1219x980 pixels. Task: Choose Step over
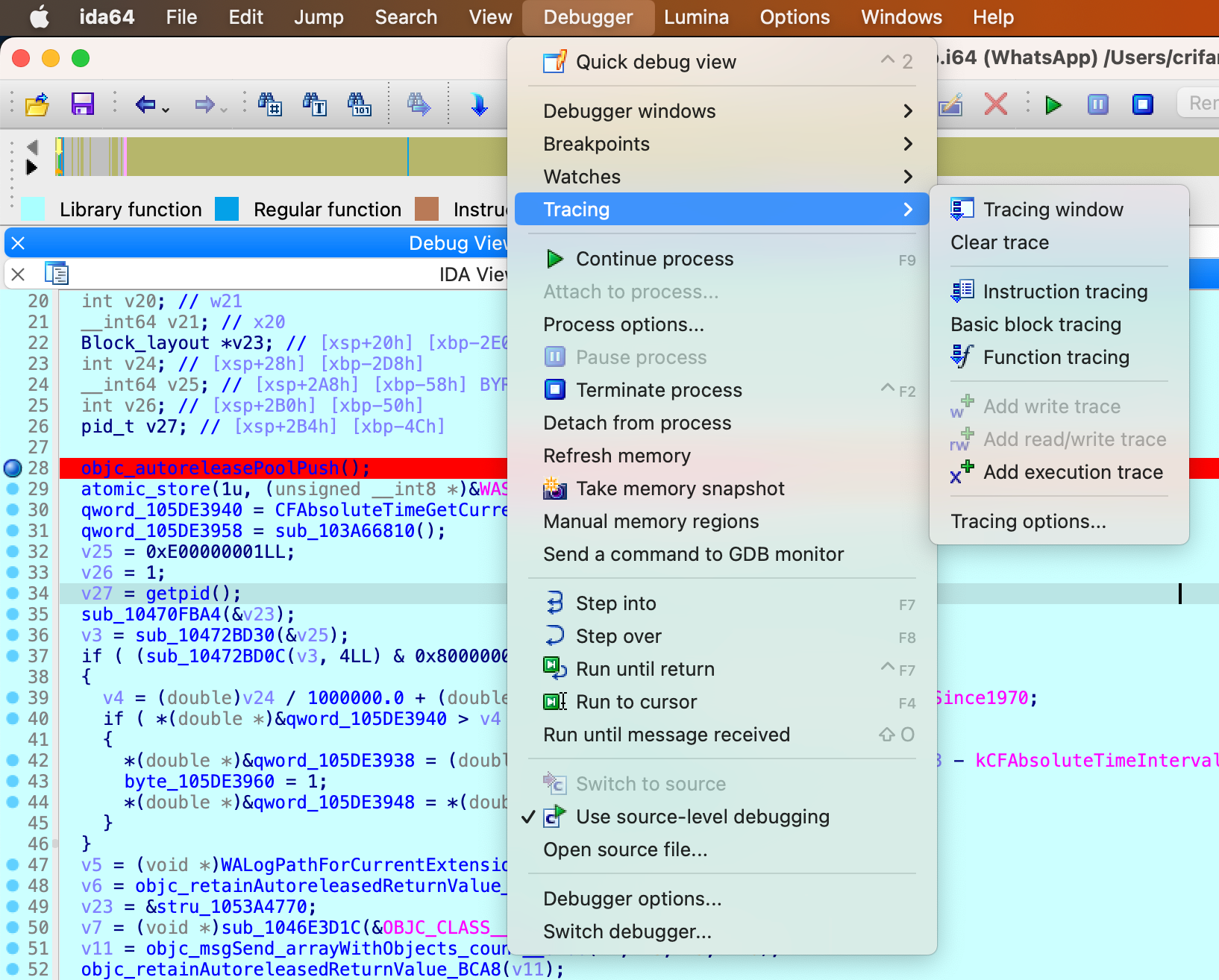[x=721, y=636]
